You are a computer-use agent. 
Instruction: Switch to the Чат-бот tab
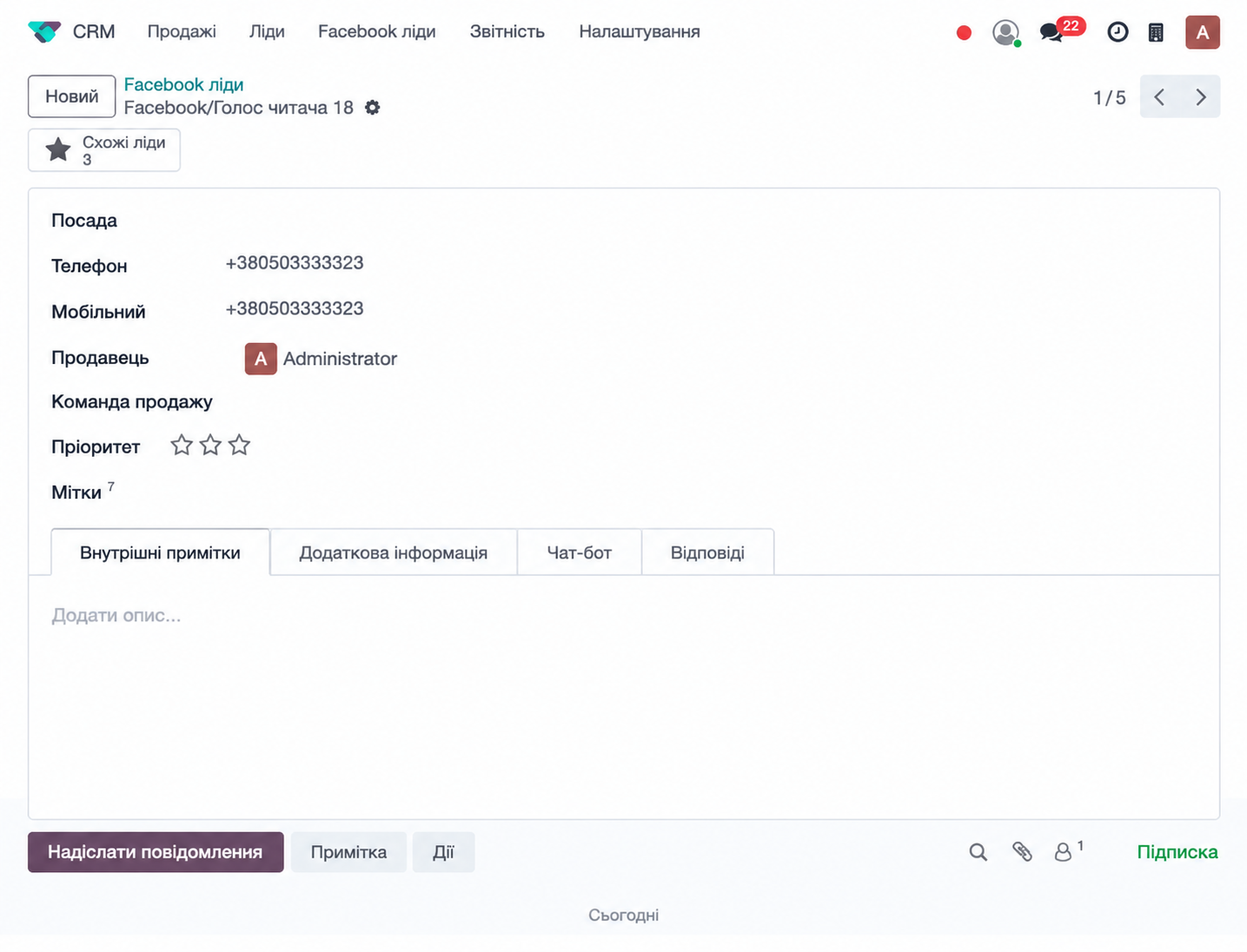tap(580, 552)
